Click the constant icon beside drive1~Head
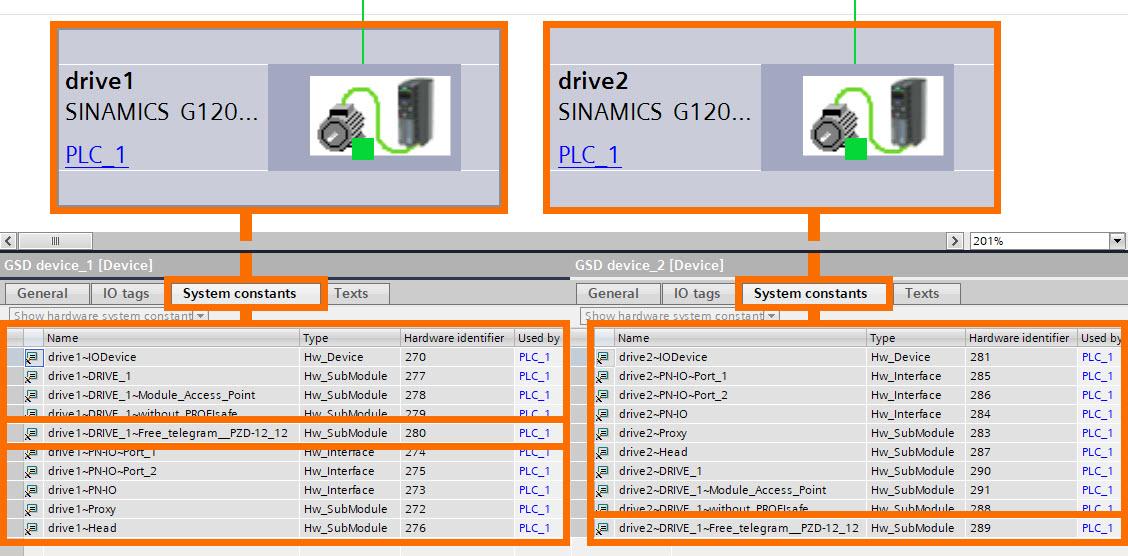This screenshot has width=1128, height=556. coord(32,529)
